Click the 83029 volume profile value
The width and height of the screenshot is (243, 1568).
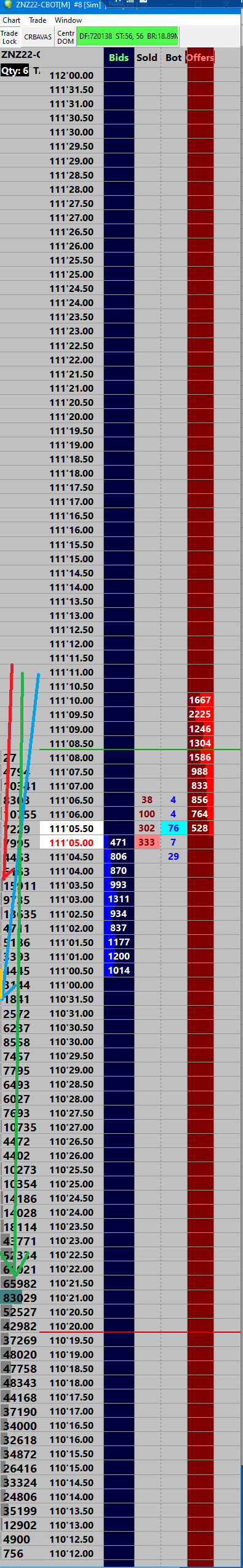coord(20,1297)
